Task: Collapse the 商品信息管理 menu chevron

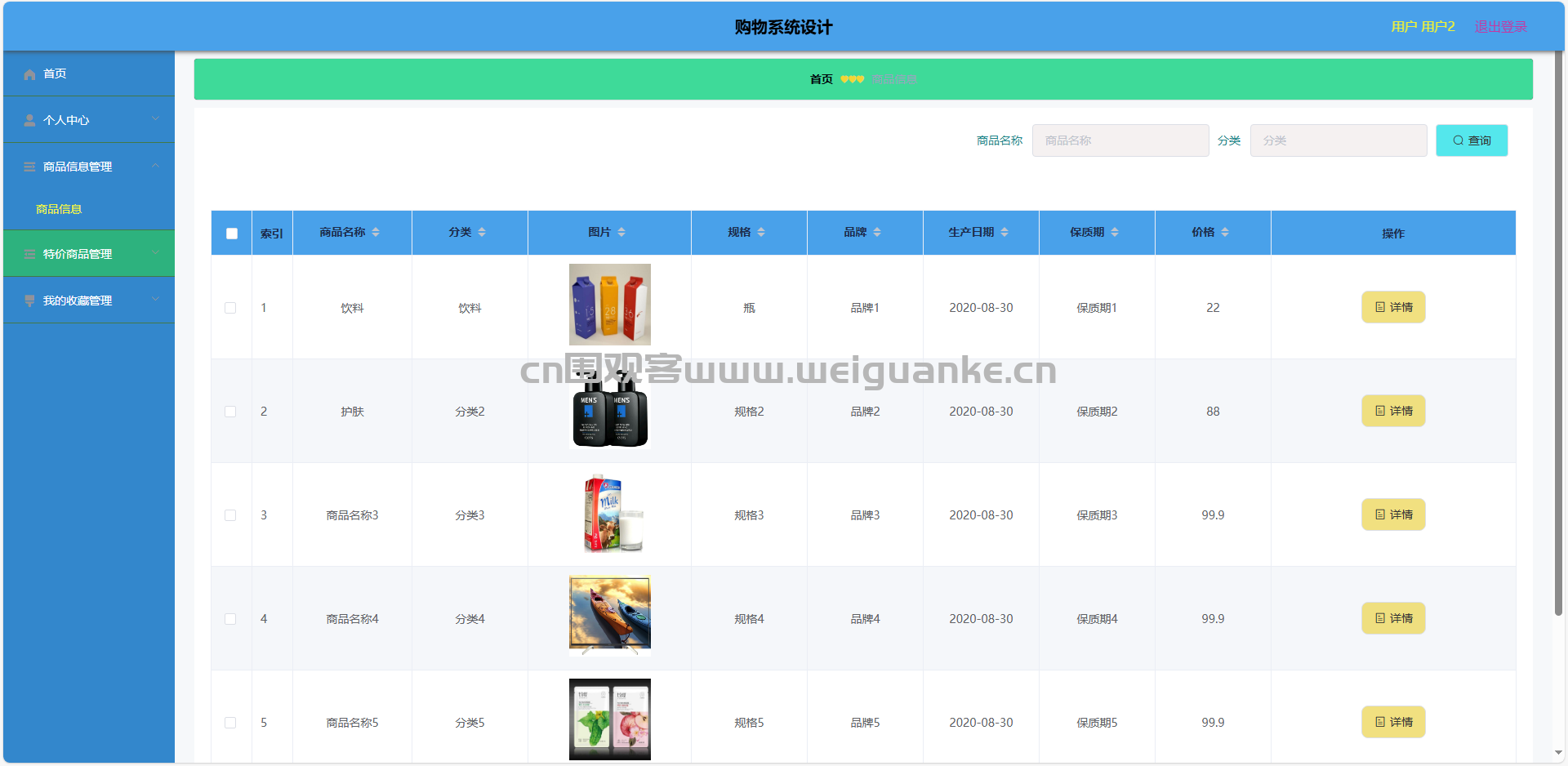Action: coord(155,166)
